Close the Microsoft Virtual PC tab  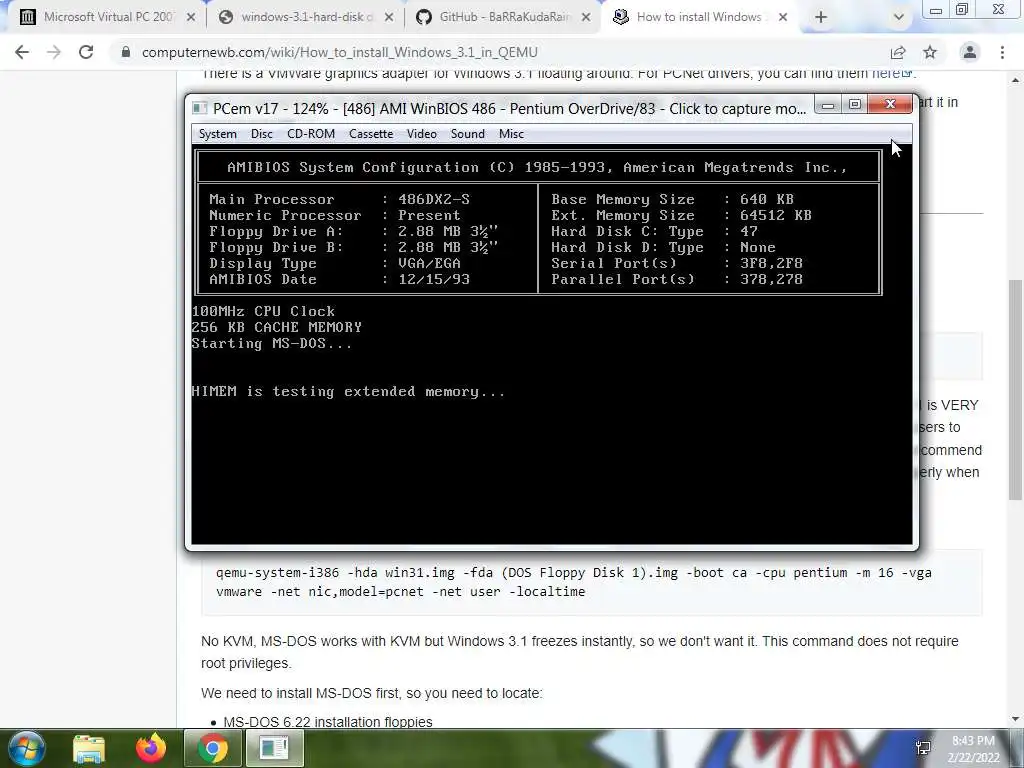[191, 18]
